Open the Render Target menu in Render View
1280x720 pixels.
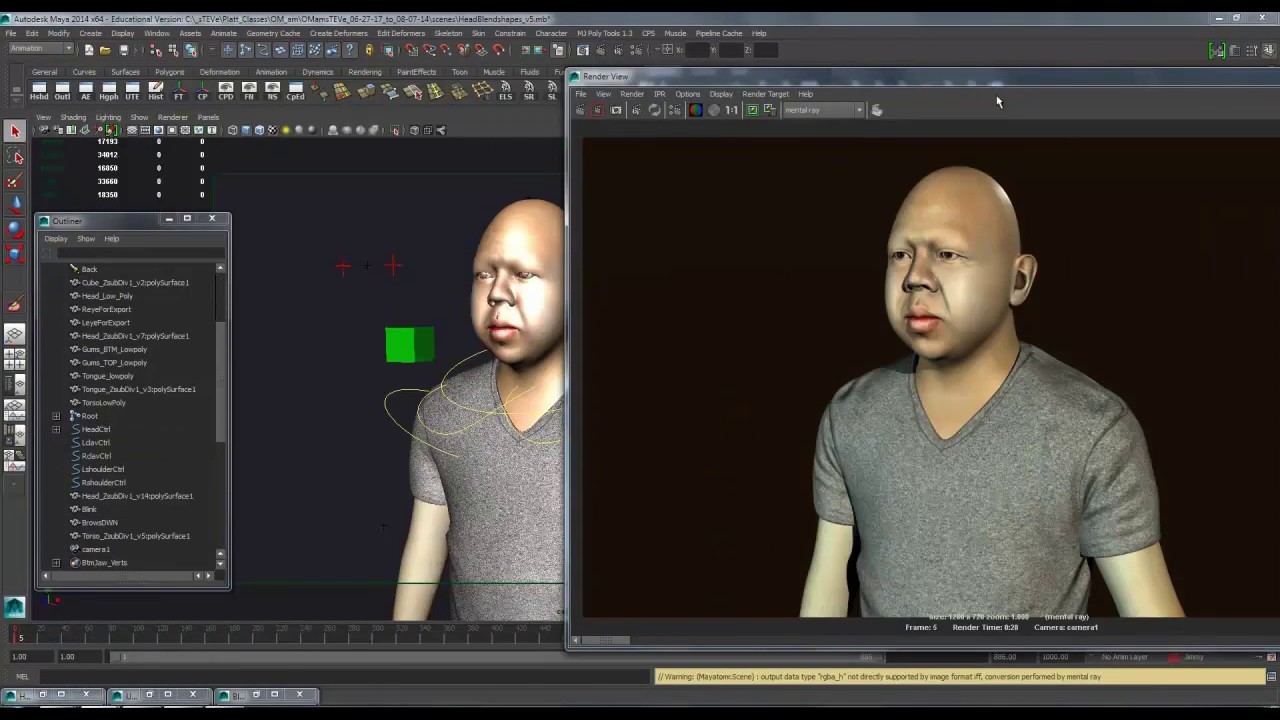pyautogui.click(x=765, y=94)
